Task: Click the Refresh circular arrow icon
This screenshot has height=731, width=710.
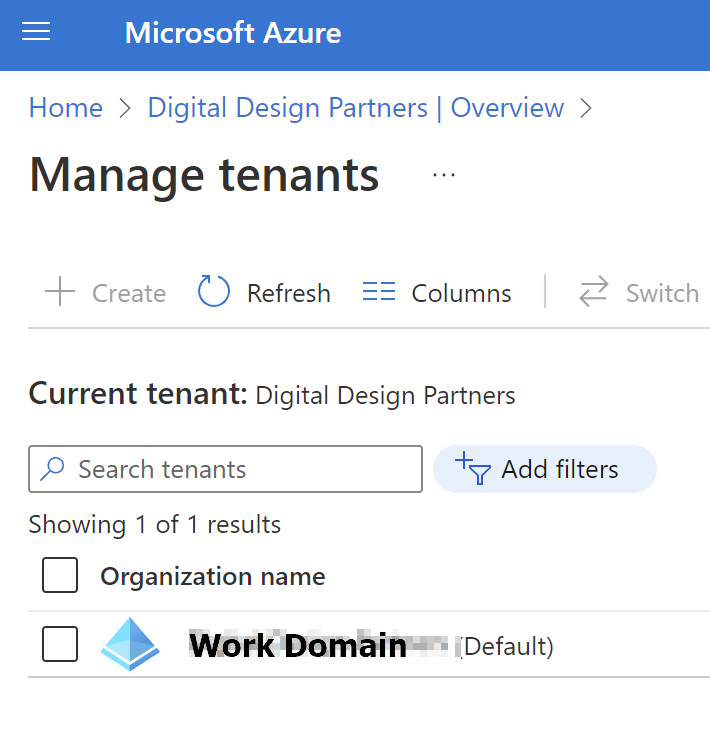Action: [214, 291]
